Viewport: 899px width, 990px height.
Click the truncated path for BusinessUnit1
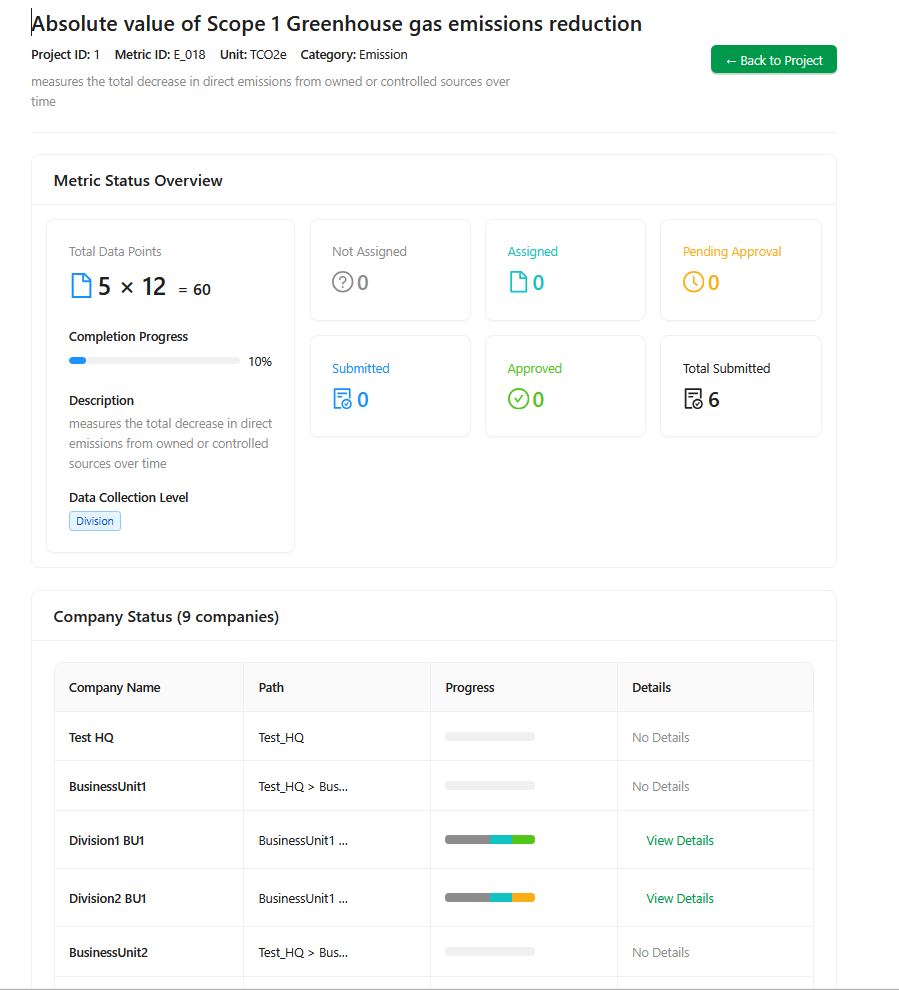[x=303, y=786]
